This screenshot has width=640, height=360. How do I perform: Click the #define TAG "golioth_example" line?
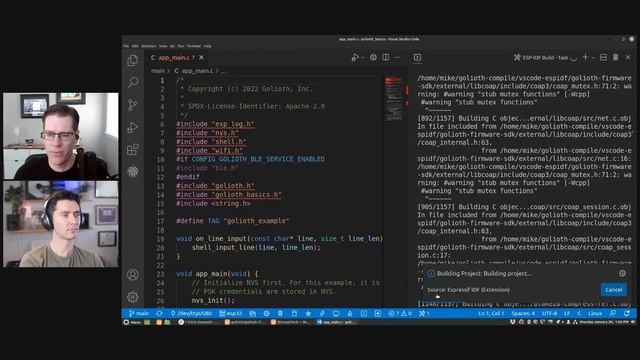(x=233, y=221)
